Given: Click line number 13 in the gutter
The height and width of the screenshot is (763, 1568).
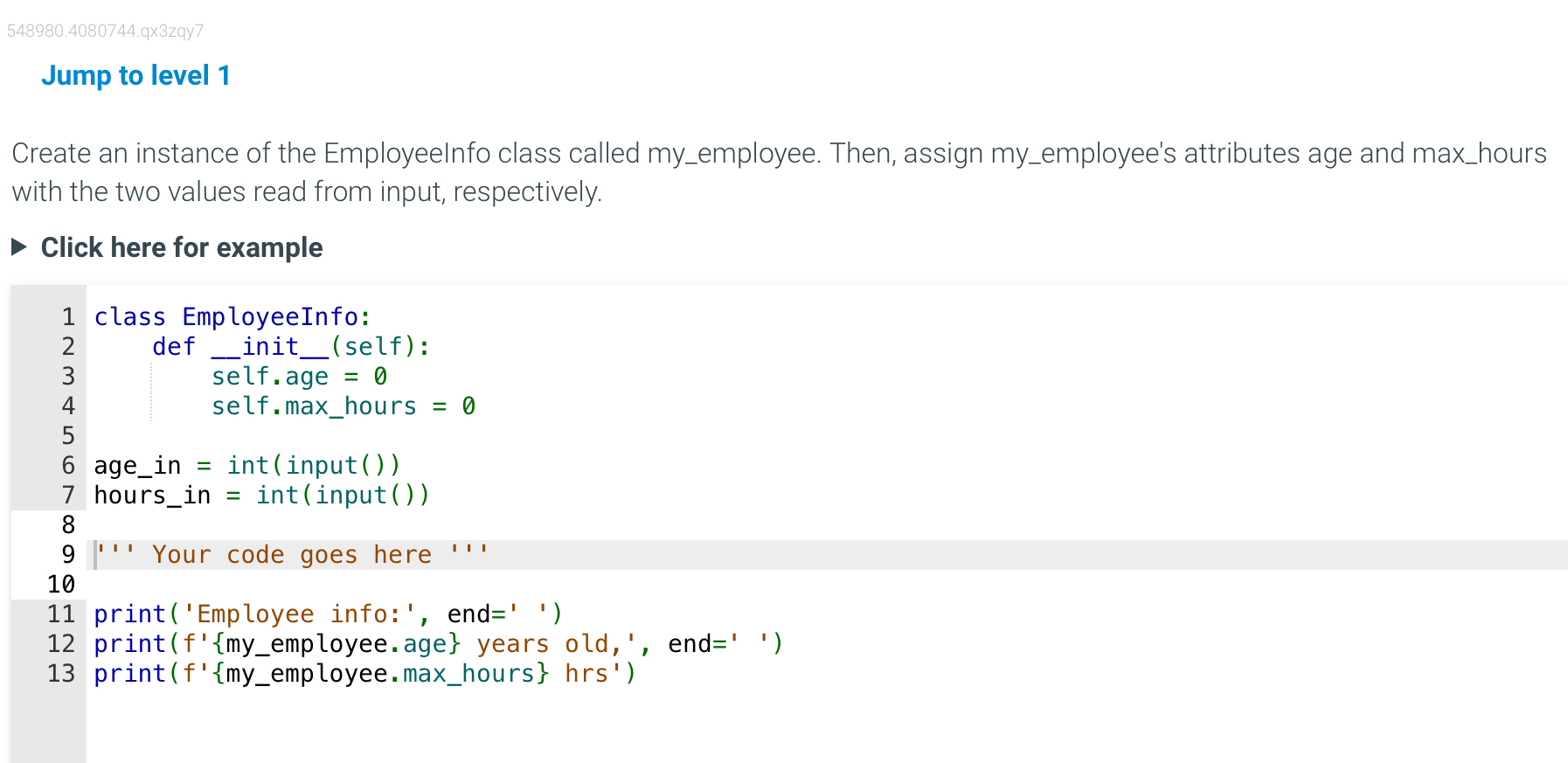Looking at the screenshot, I should pos(61,674).
